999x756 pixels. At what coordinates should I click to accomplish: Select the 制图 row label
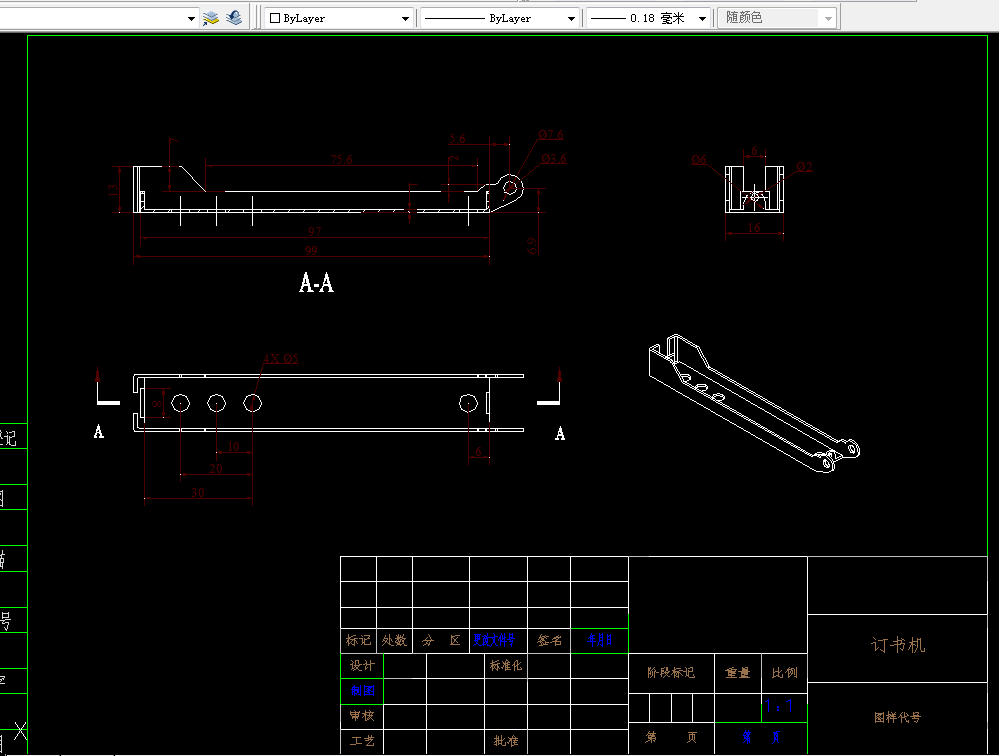click(x=363, y=690)
